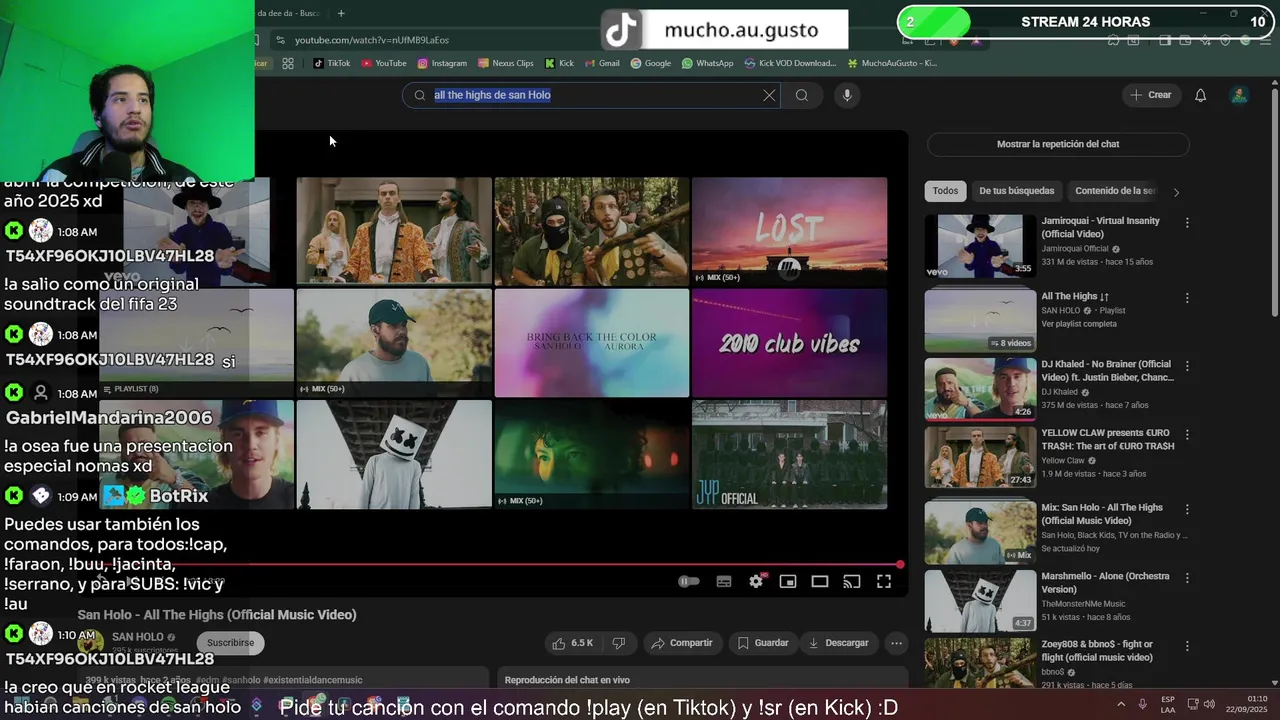Screen dimensions: 1280x720
Task: Open the player settings gear
Action: coord(756,581)
